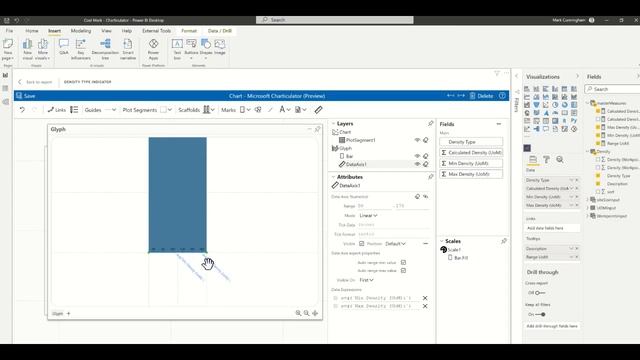
Task: Open the Data / Drill ribbon tab
Action: pos(220,31)
